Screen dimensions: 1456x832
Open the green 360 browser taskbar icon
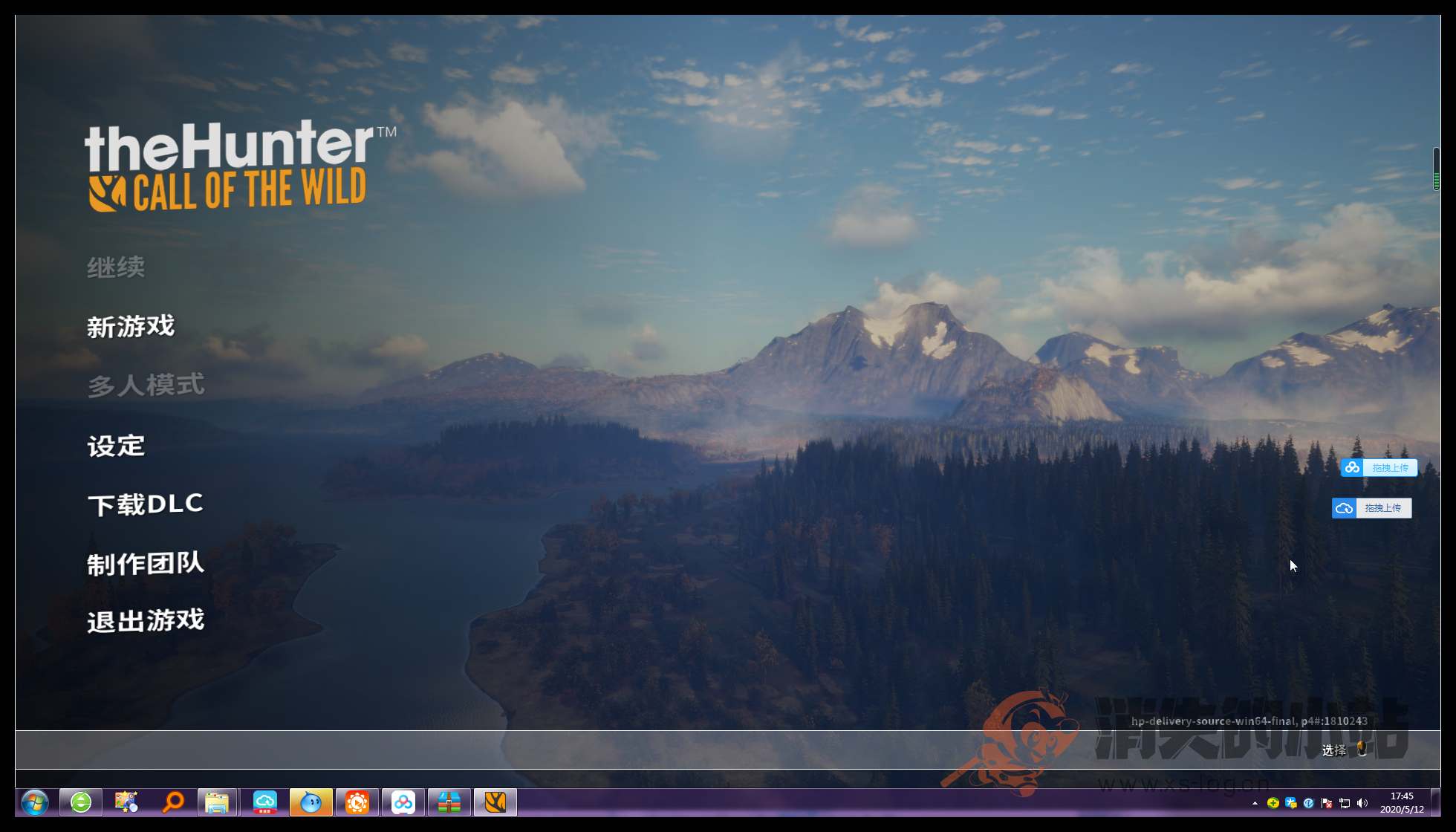coord(81,802)
